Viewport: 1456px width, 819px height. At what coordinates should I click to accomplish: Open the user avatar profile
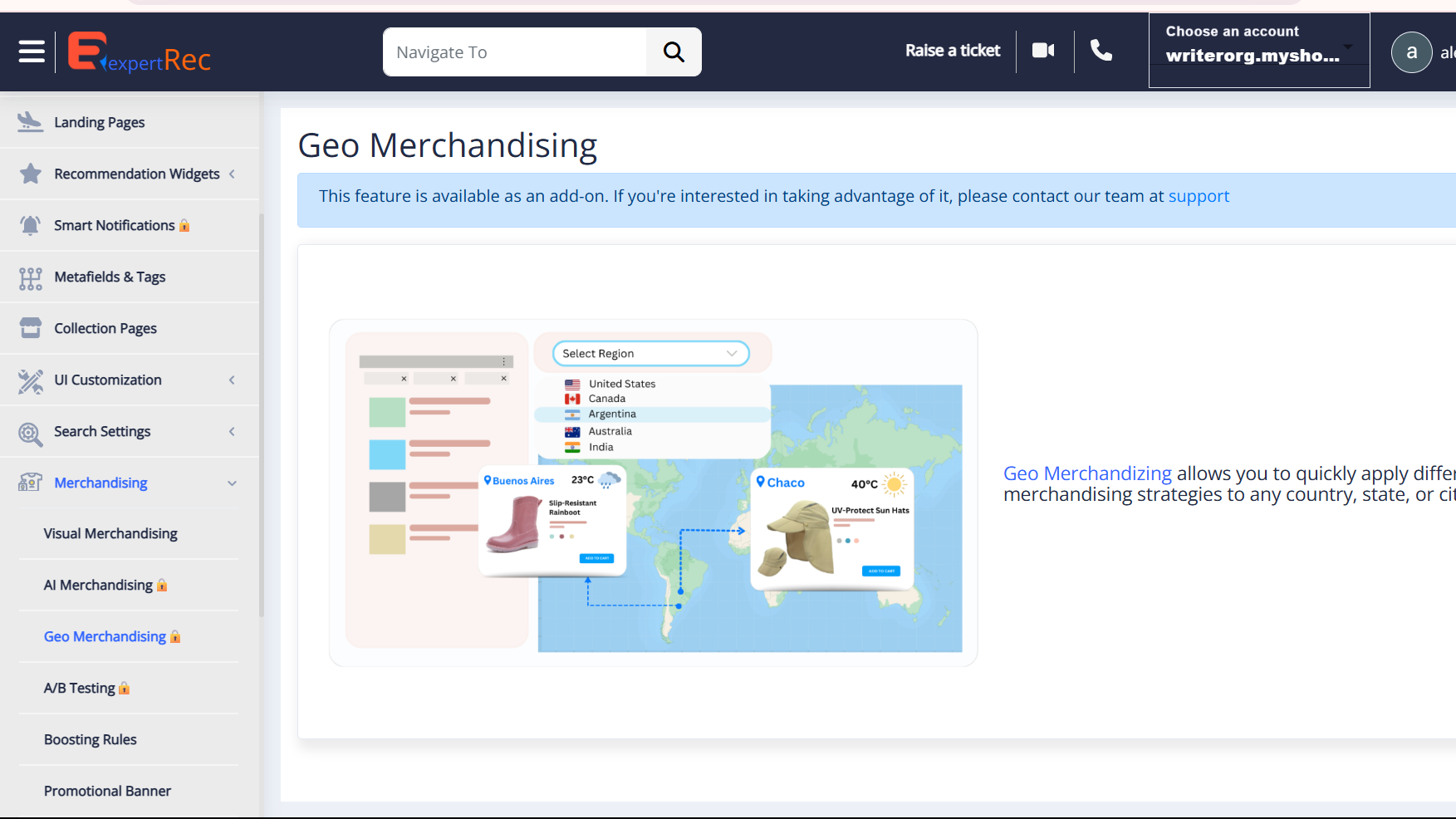tap(1411, 52)
